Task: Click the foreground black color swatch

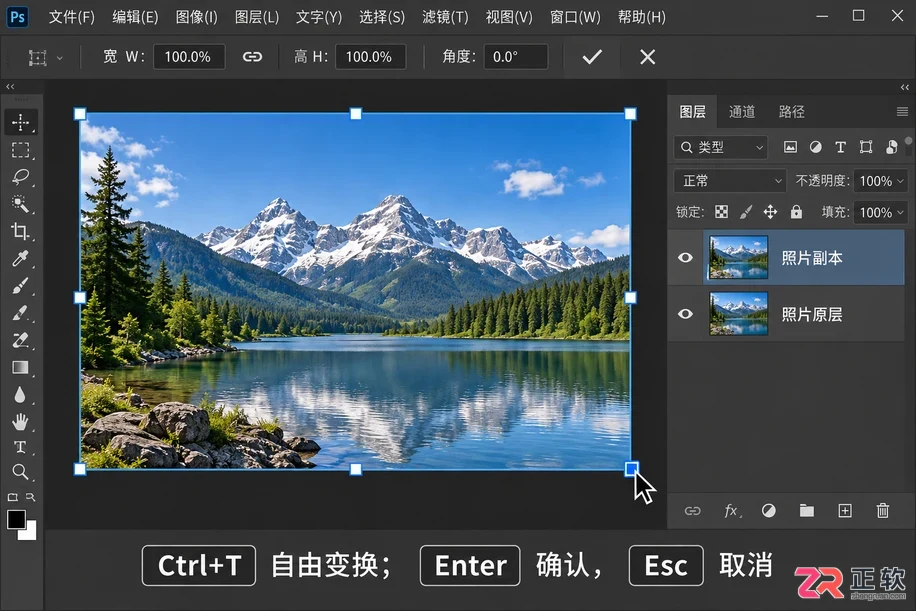Action: click(16, 519)
